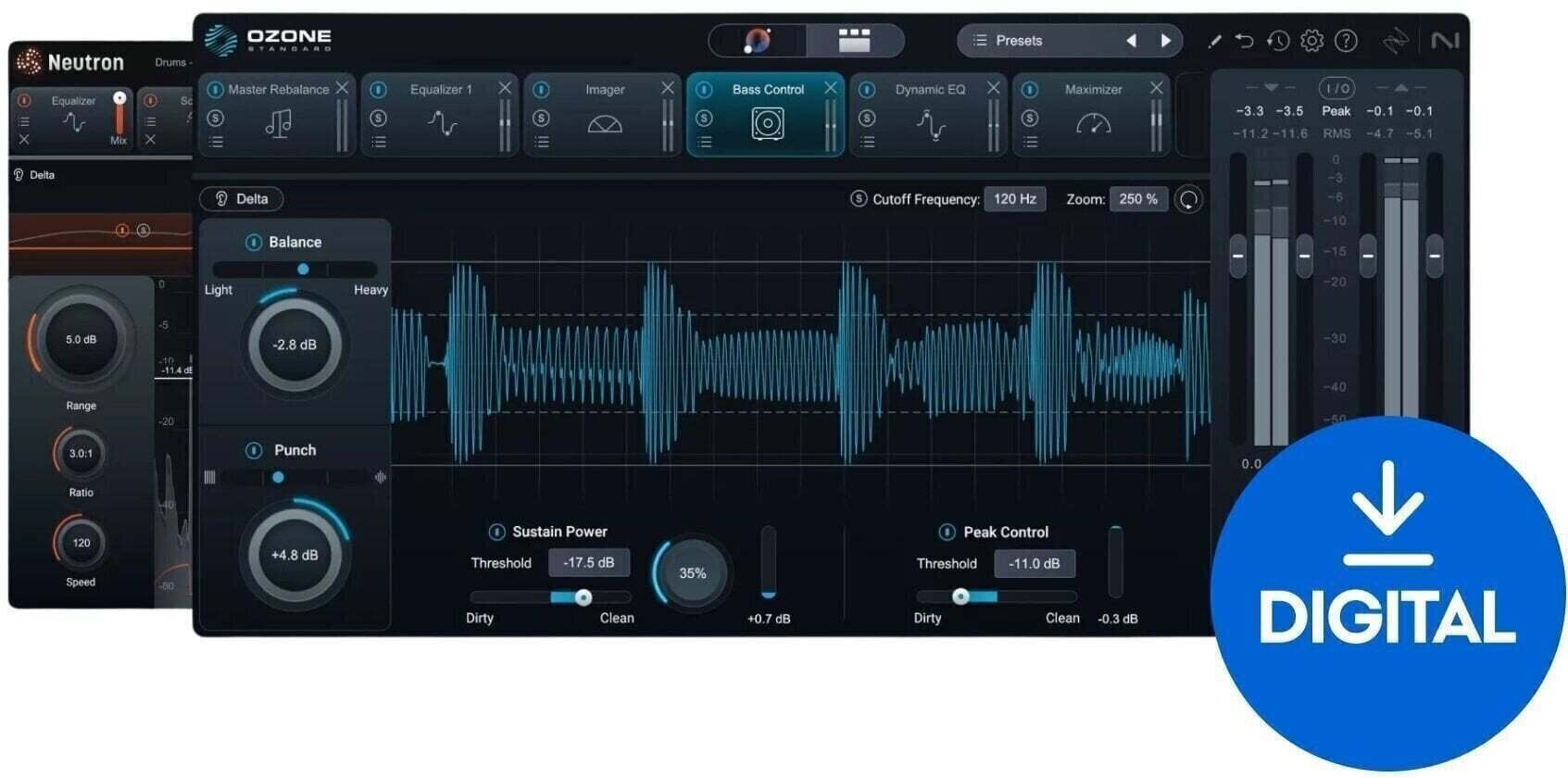Click the Punch +4.8 dB knob

tap(295, 554)
